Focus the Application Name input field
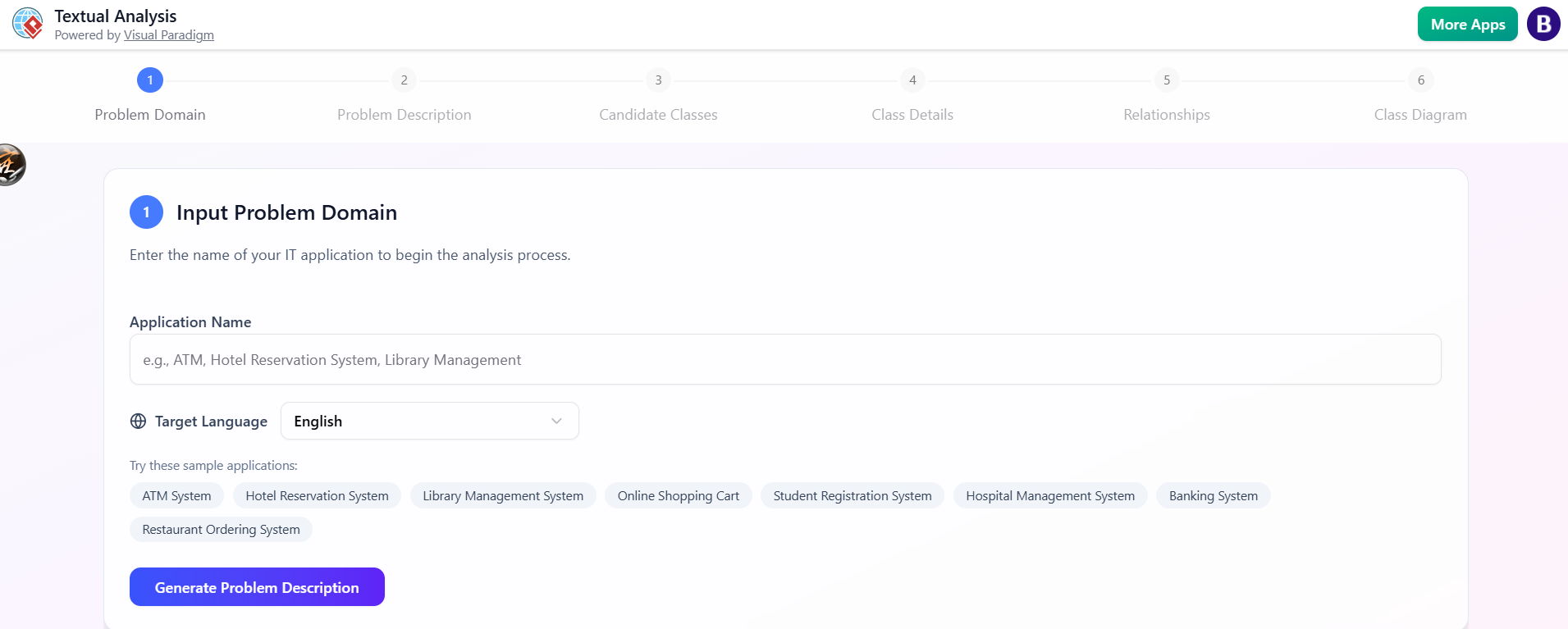 784,360
